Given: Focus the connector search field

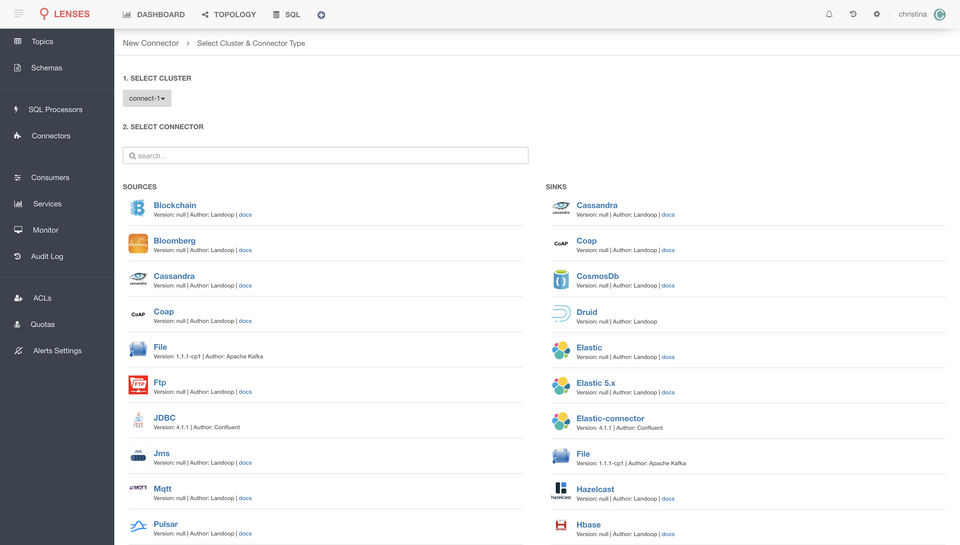Looking at the screenshot, I should 326,156.
